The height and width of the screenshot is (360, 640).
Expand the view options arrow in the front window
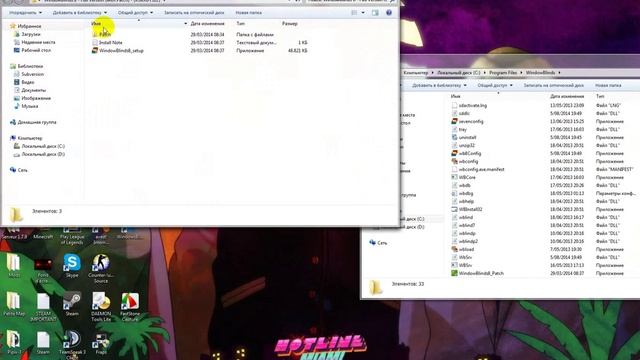click(363, 13)
